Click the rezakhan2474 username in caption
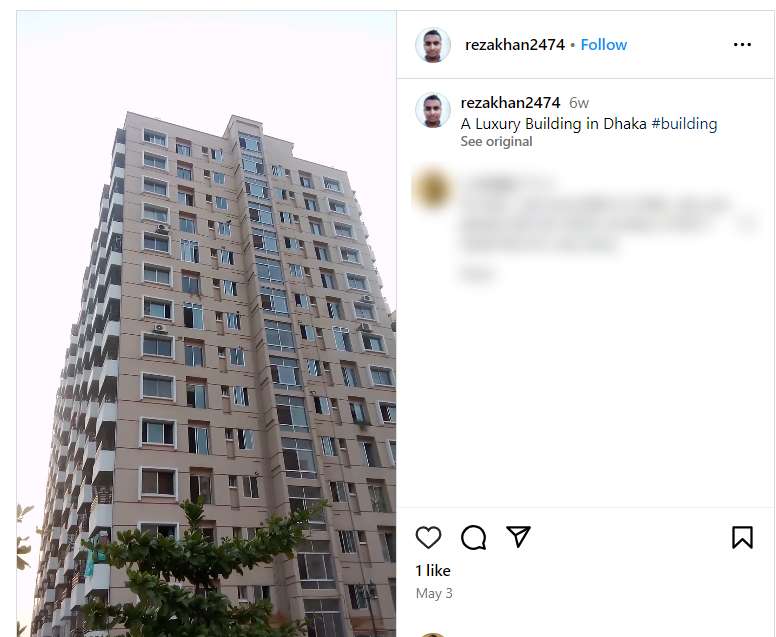The width and height of the screenshot is (776, 637). coord(510,102)
